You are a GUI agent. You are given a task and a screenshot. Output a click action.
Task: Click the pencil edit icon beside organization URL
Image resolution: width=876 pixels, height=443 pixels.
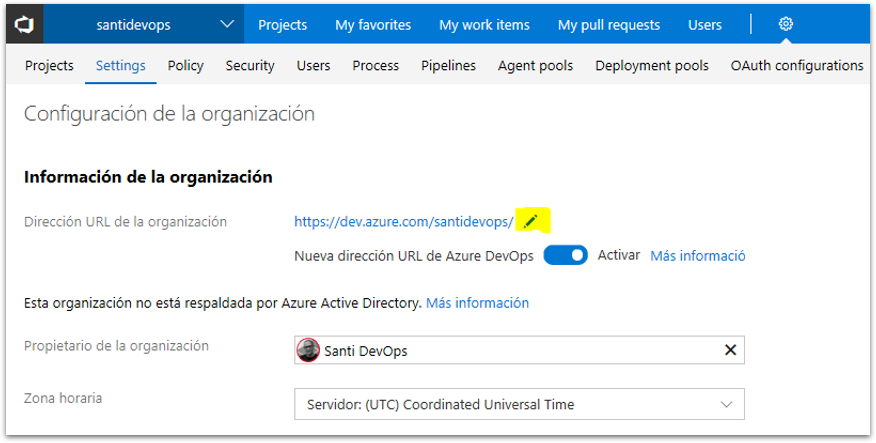(530, 221)
